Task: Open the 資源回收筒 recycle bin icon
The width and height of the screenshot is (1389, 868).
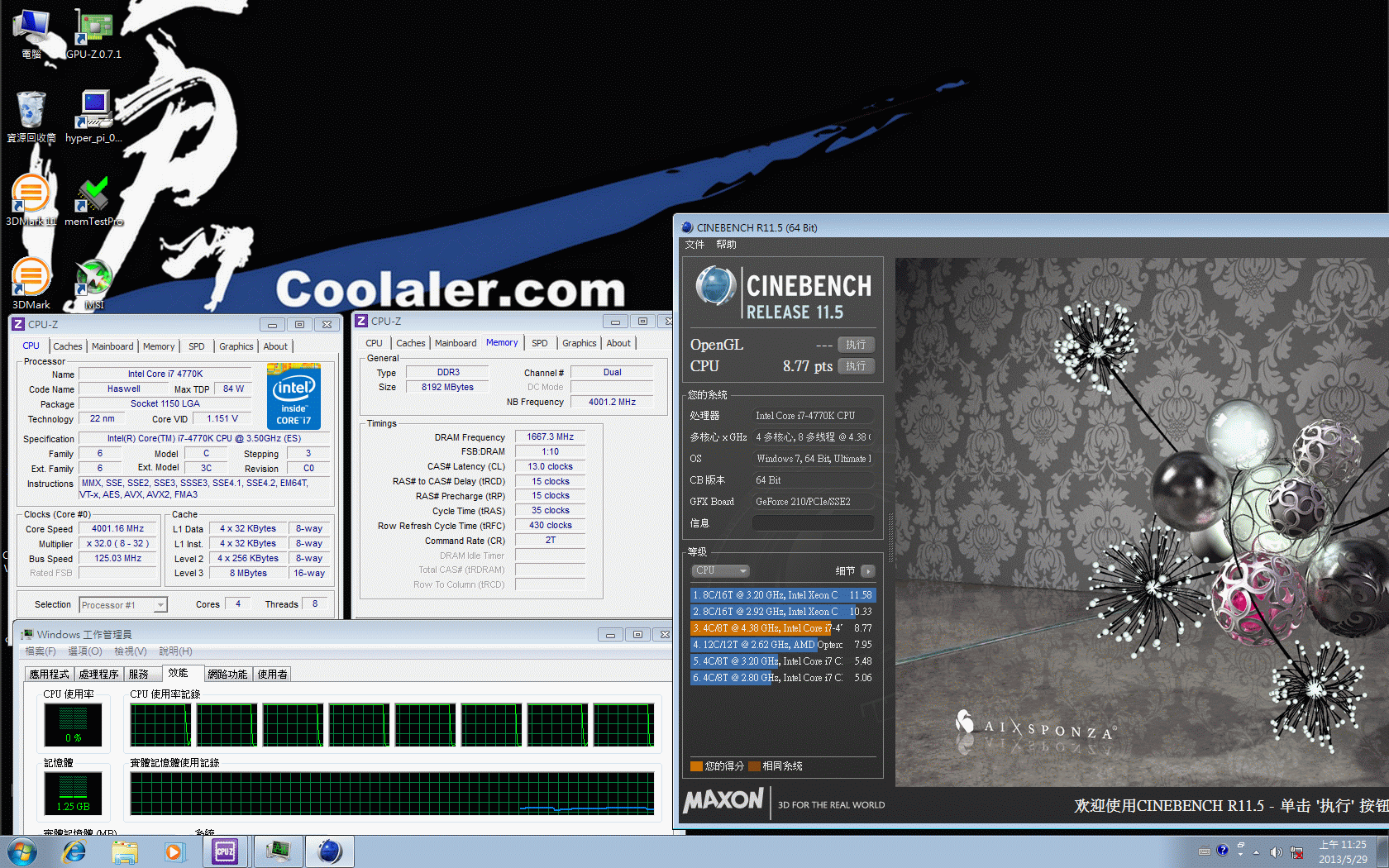Action: [x=31, y=117]
